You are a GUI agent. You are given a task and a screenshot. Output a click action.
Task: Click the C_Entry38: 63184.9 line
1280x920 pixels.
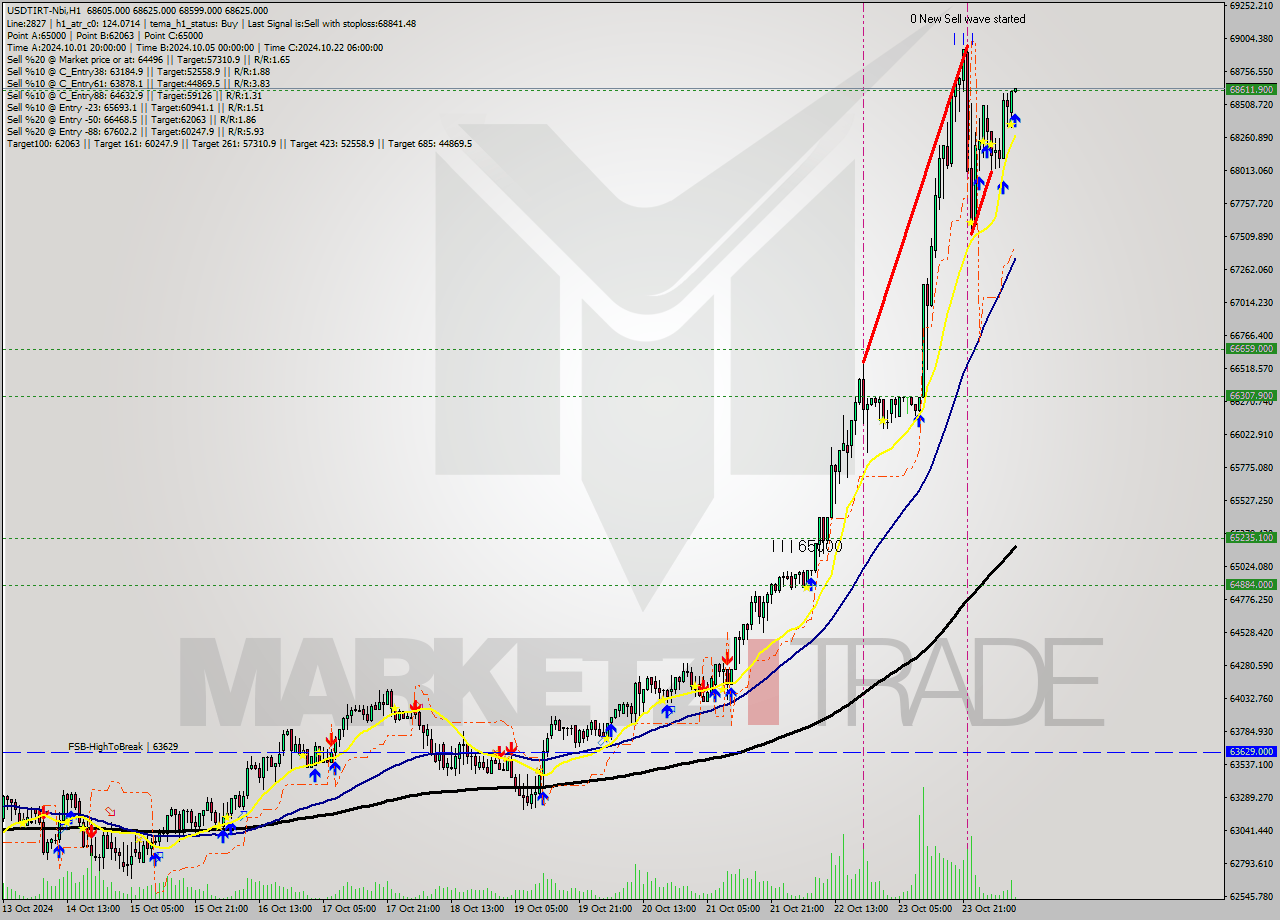(x=138, y=71)
